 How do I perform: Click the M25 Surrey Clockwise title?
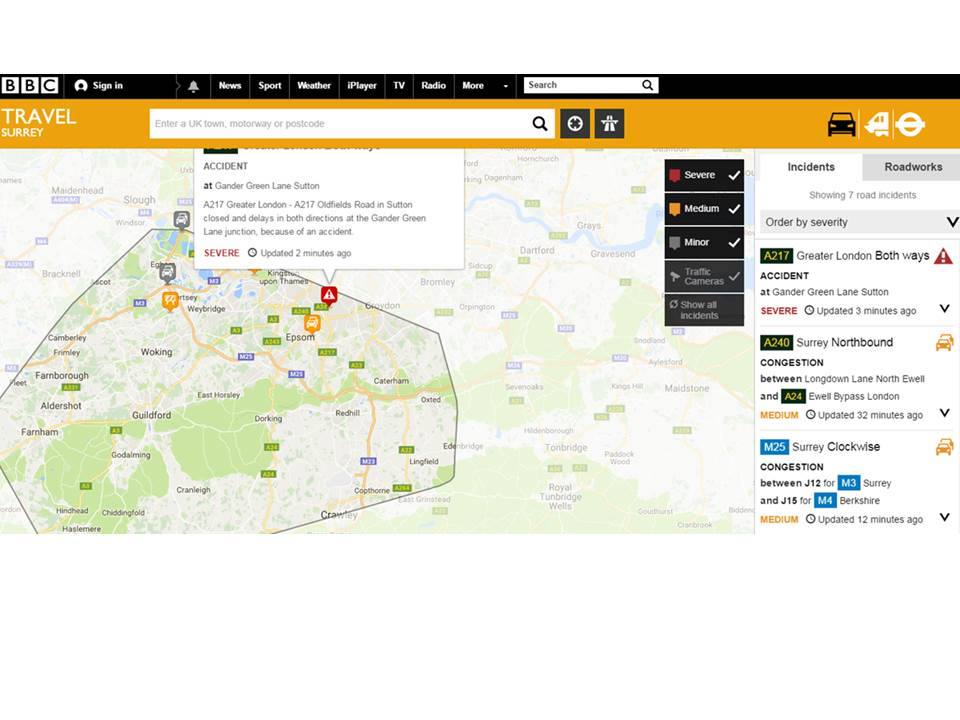click(x=820, y=447)
